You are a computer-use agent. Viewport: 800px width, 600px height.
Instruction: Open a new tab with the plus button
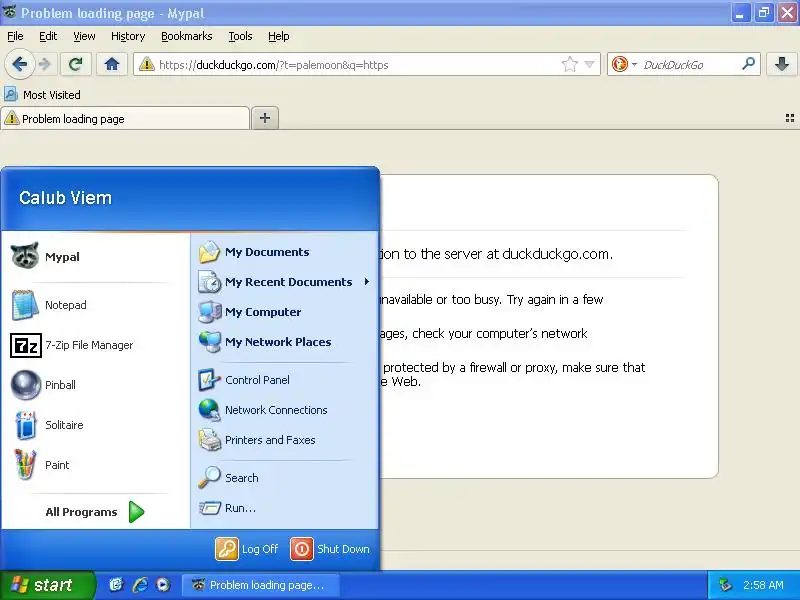point(265,118)
